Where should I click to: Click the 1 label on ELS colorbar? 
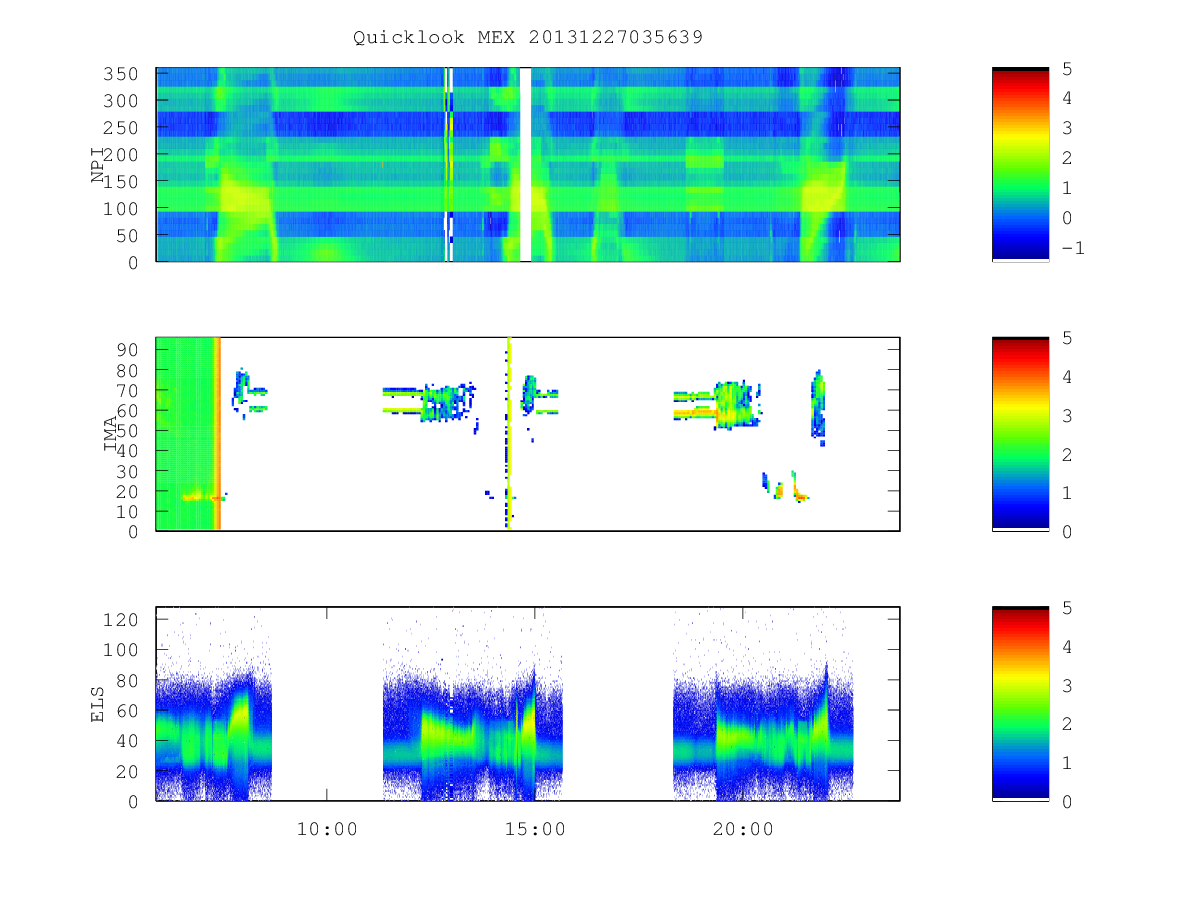(x=1066, y=763)
